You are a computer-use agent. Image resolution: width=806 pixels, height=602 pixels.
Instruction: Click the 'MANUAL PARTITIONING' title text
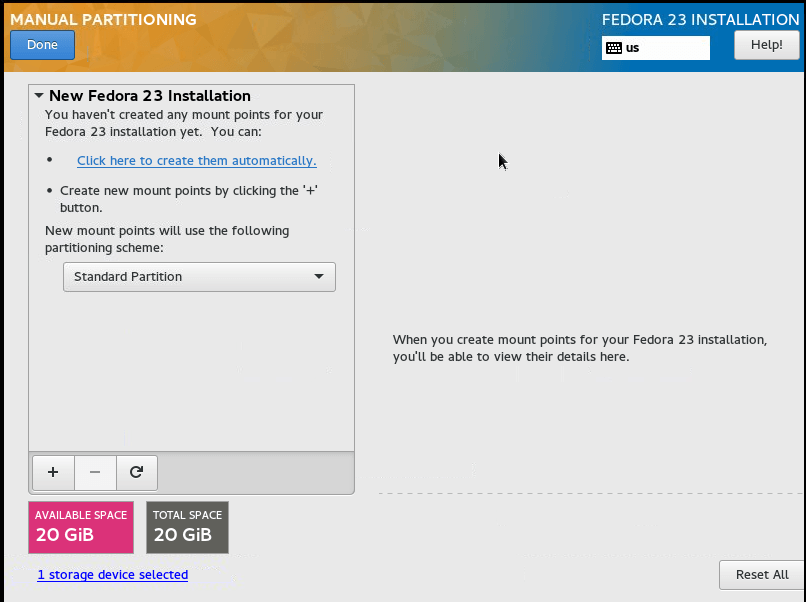click(103, 20)
